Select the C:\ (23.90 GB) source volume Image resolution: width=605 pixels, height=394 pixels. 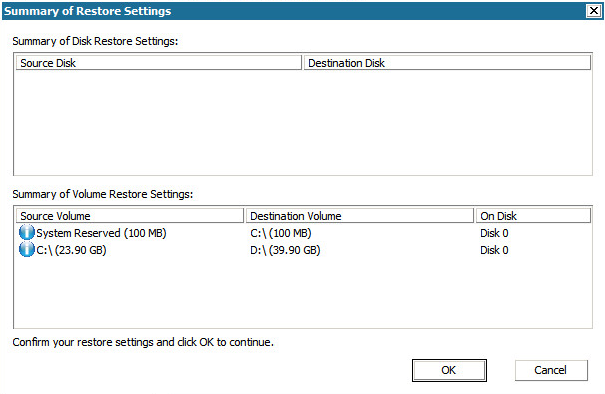coord(71,250)
